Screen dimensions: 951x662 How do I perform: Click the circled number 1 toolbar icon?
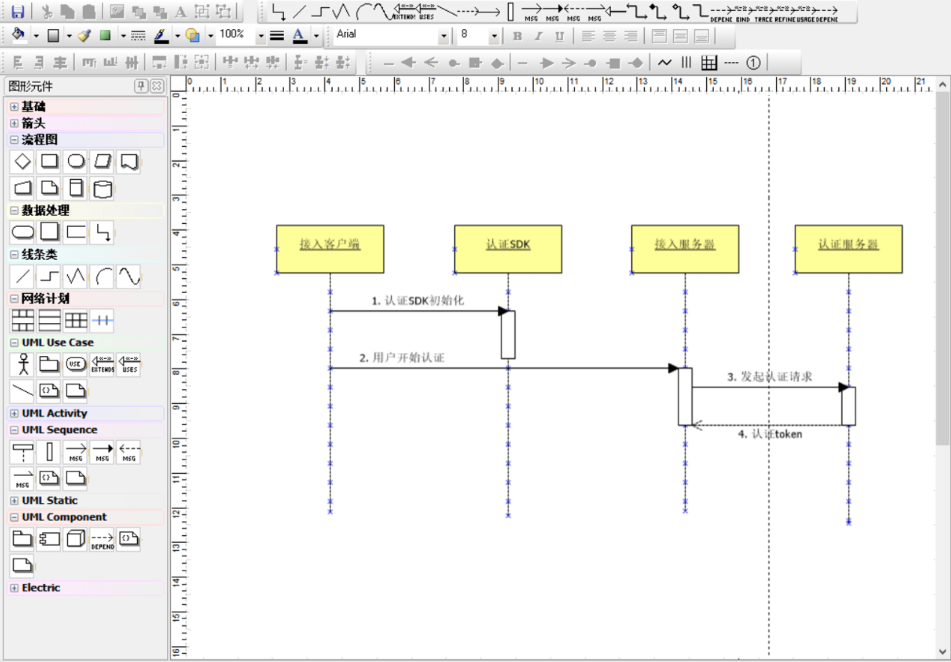pos(753,63)
